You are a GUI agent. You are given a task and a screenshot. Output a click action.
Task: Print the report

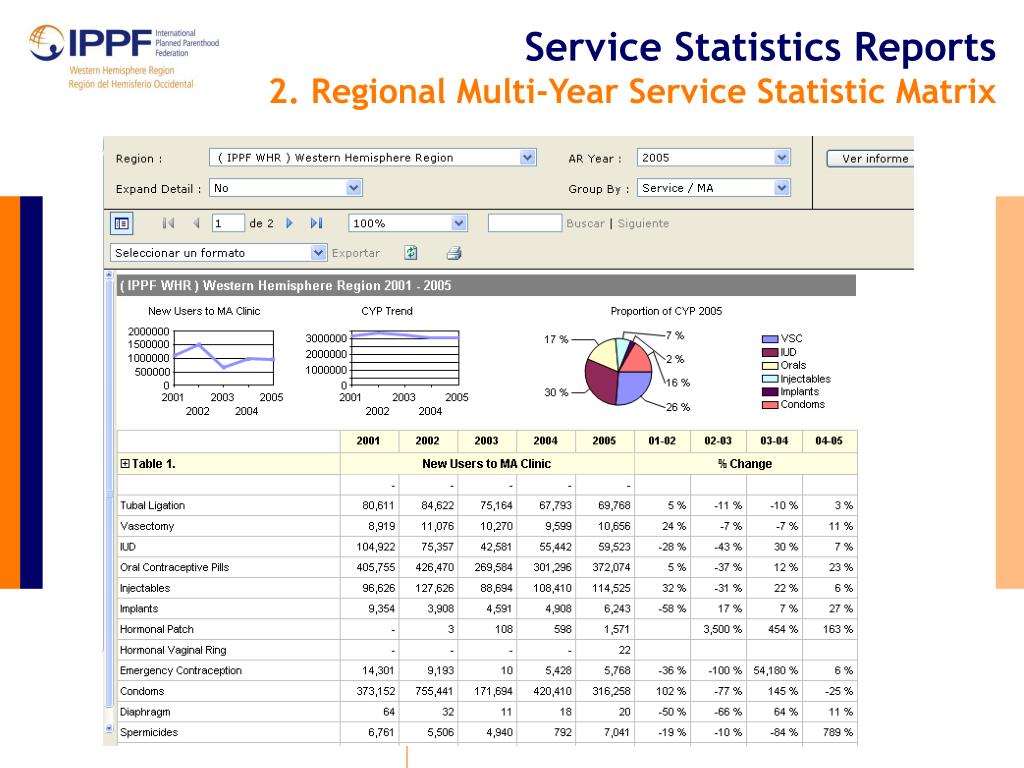[455, 253]
